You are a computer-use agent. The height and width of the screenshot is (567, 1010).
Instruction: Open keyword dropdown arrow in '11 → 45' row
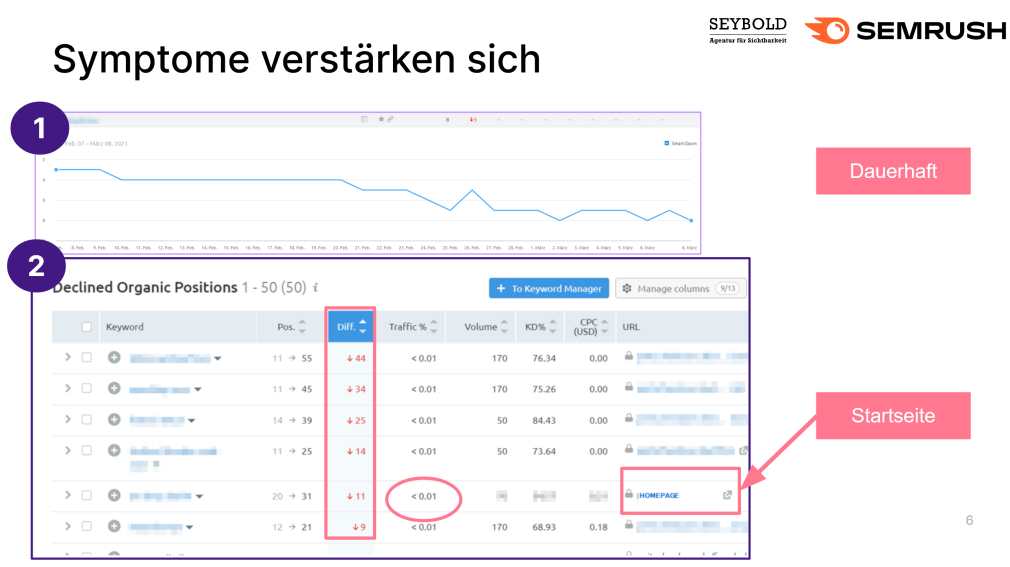[198, 389]
